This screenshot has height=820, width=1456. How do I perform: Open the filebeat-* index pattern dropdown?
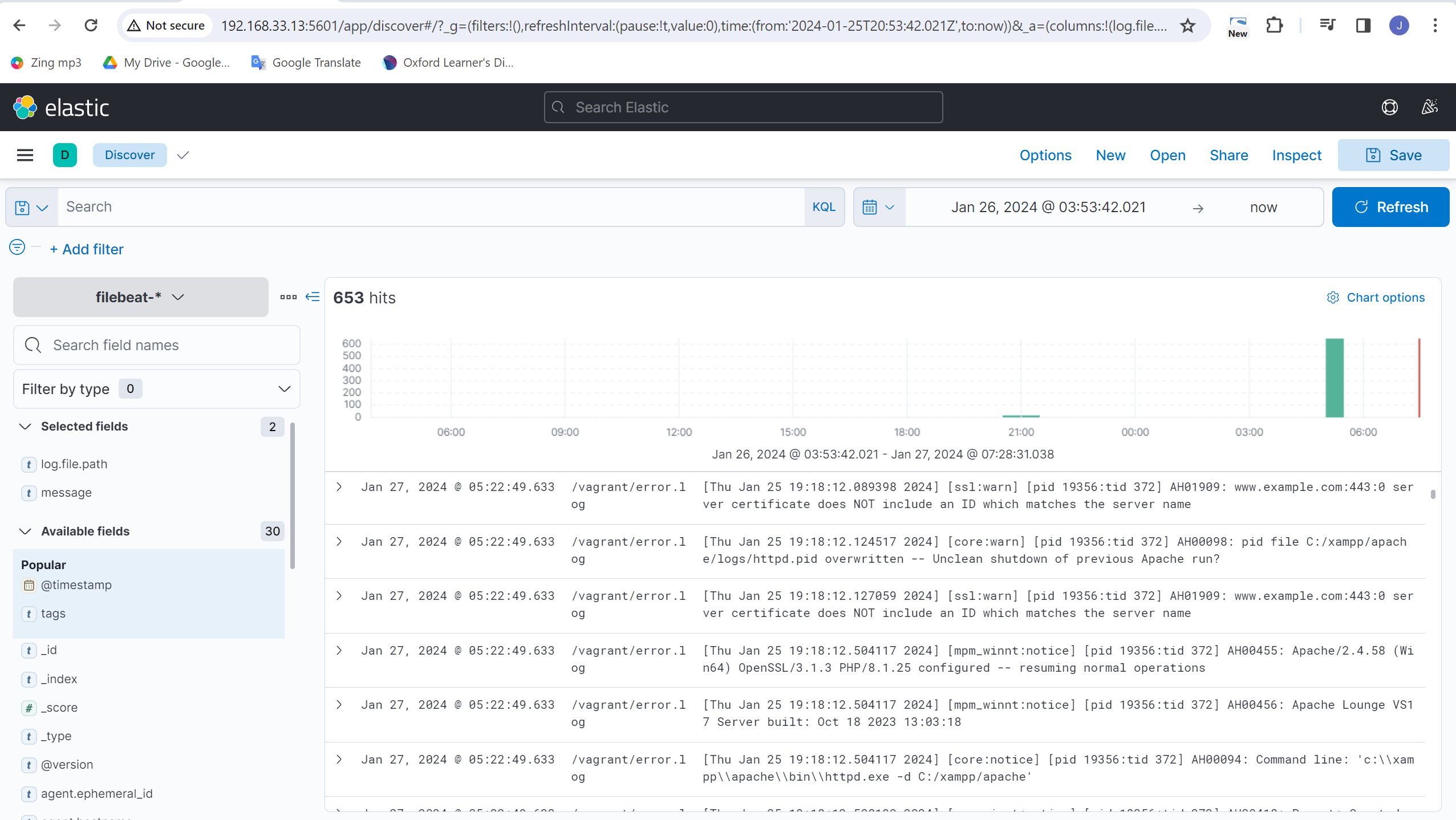[x=140, y=297]
